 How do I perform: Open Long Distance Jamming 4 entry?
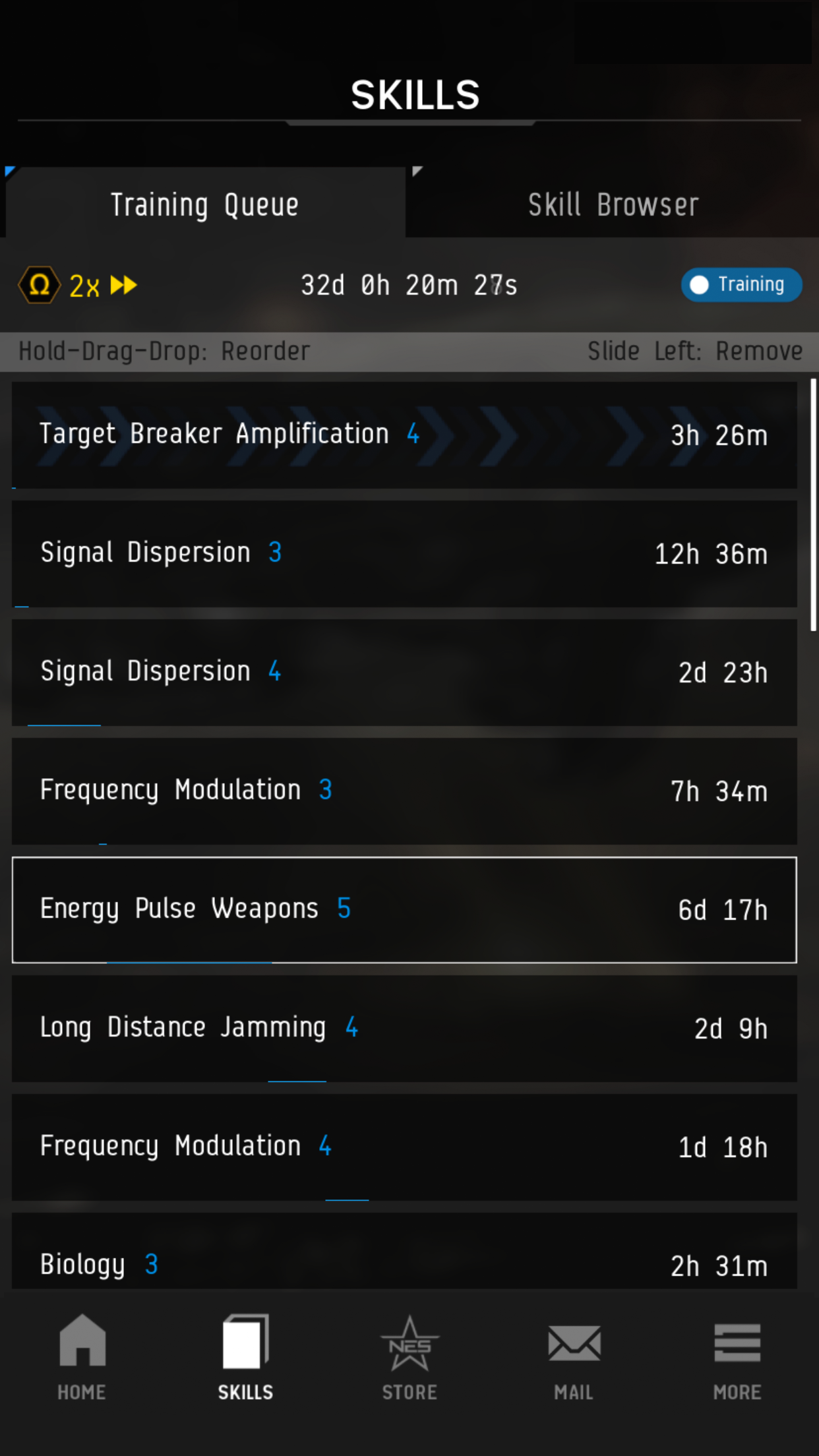point(404,1029)
